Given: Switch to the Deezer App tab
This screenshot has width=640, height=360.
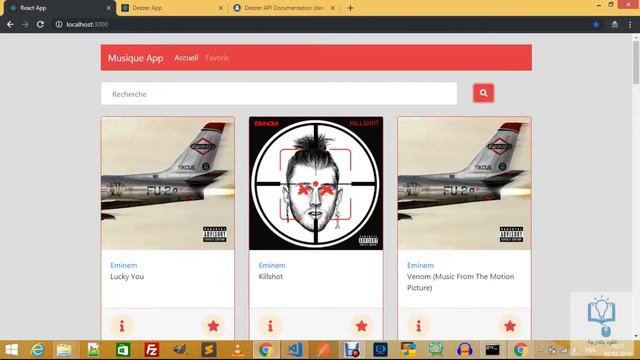Looking at the screenshot, I should 171,8.
